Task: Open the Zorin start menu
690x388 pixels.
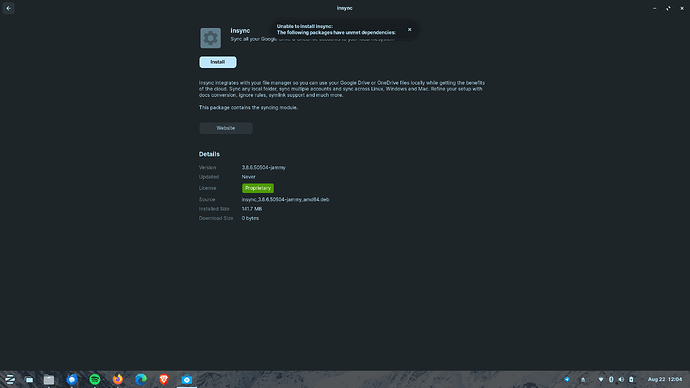Action: pos(10,379)
